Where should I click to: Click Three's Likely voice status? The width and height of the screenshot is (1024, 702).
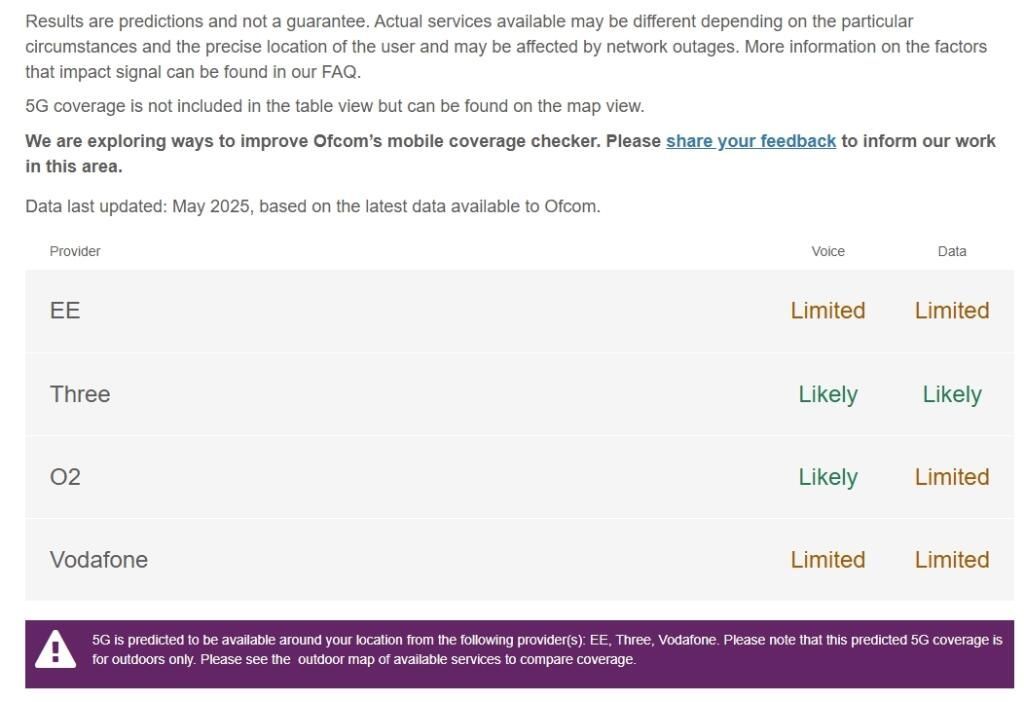827,394
